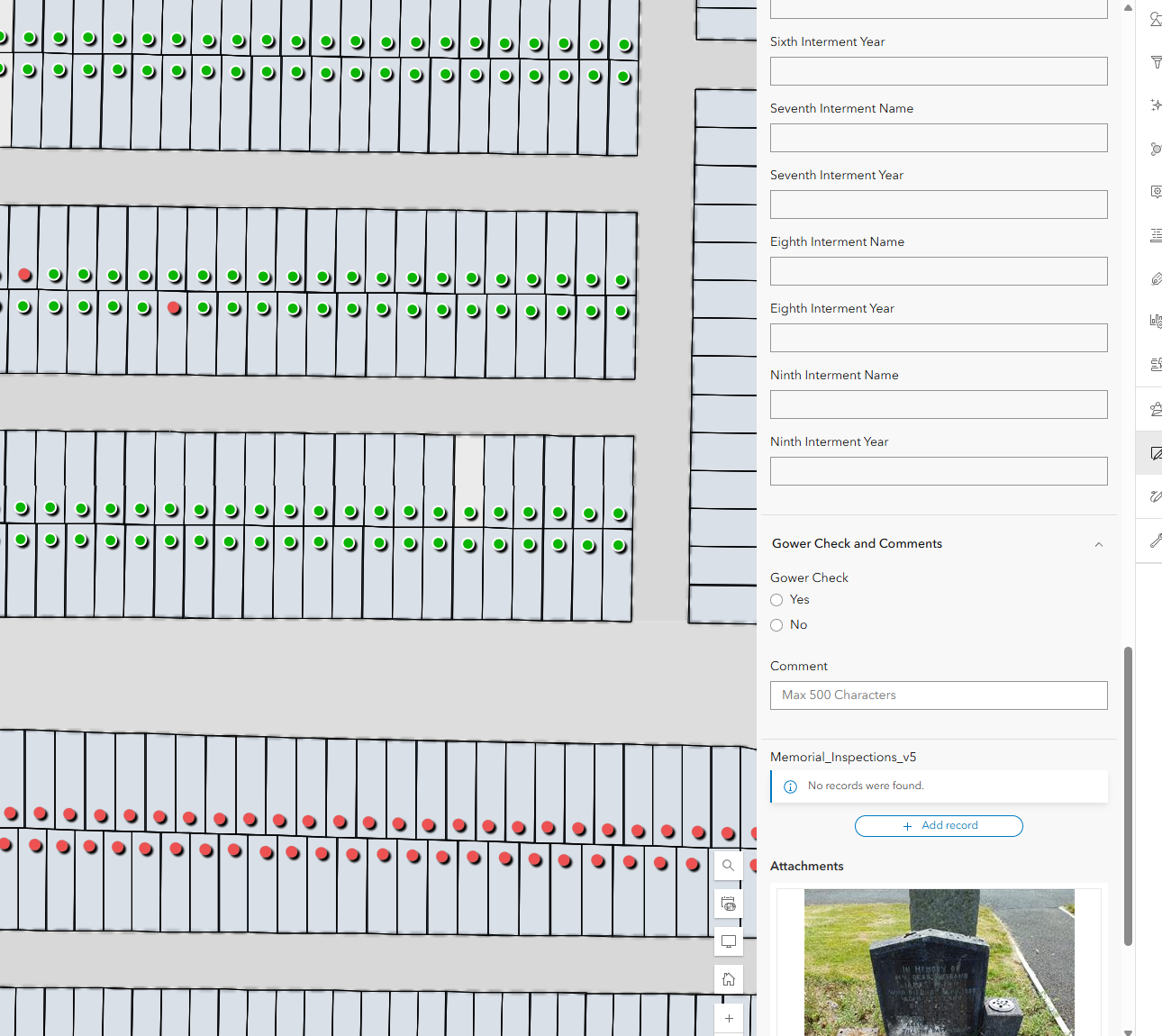The width and height of the screenshot is (1162, 1036).
Task: Click the monitor fullscreen map icon
Action: click(728, 941)
